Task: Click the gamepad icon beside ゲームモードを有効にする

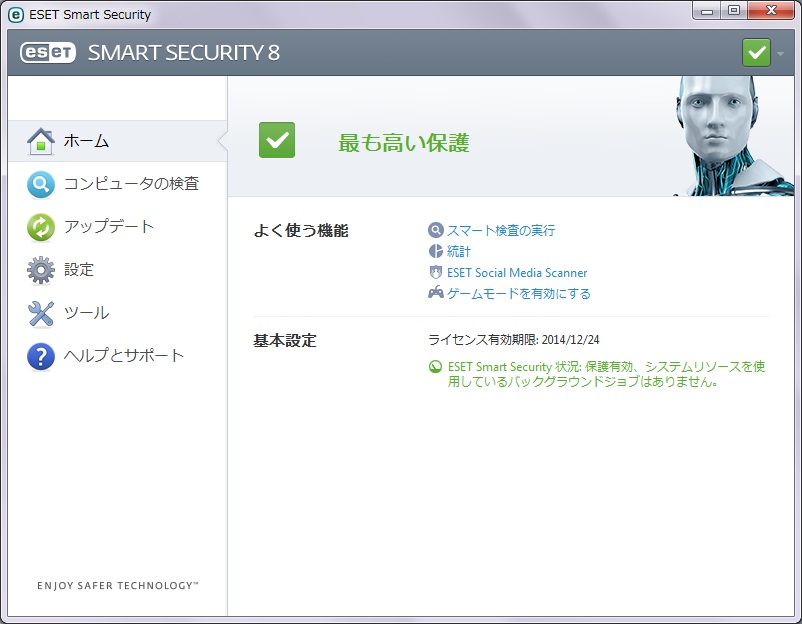Action: click(438, 294)
